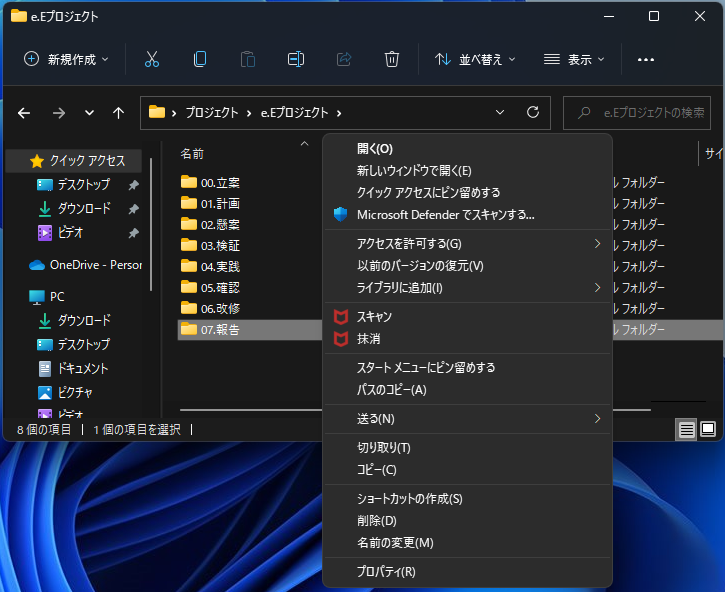The width and height of the screenshot is (725, 592).
Task: Click the Rename icon in toolbar
Action: [x=296, y=59]
